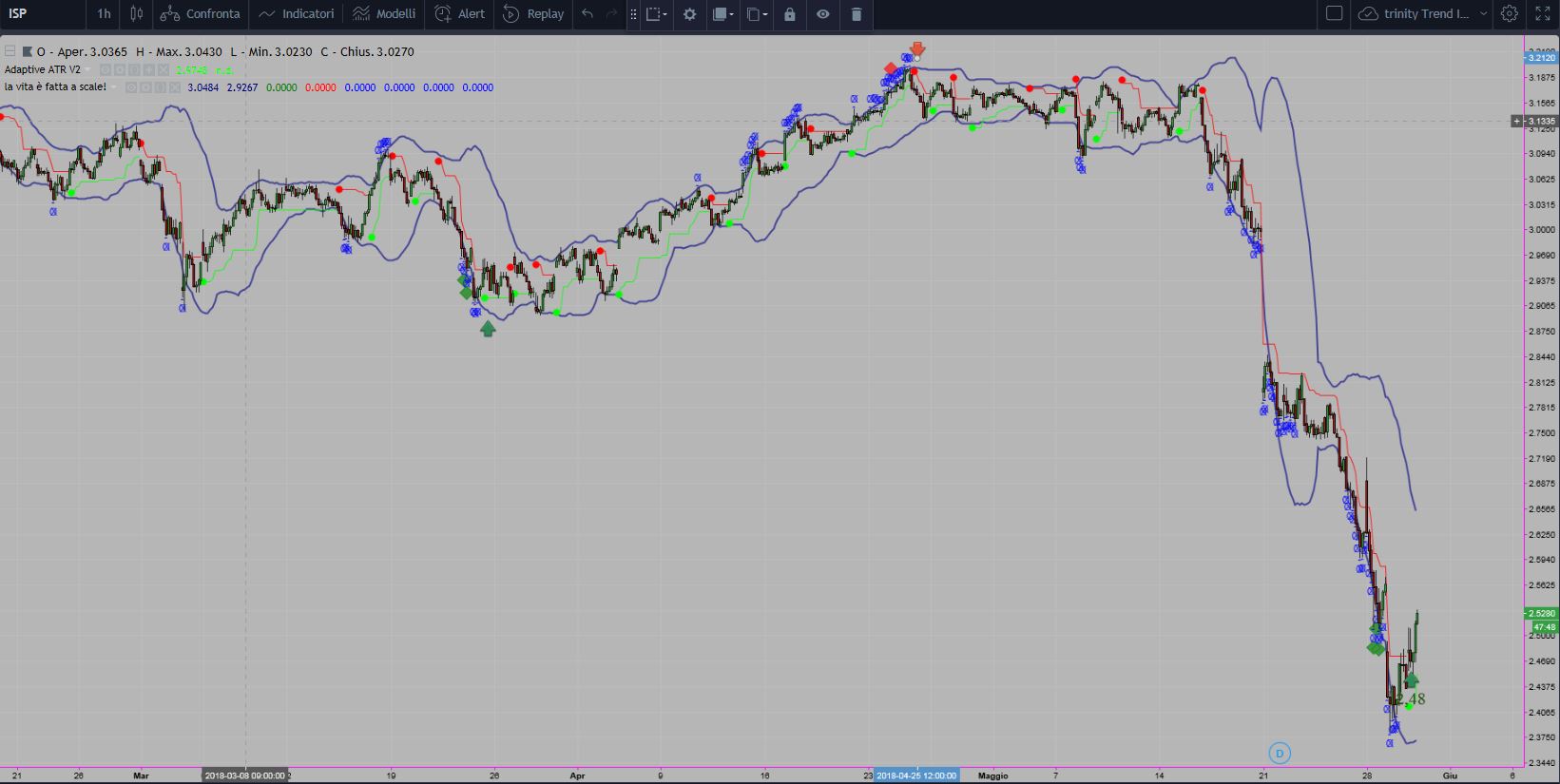Click the 2.3440 price scale value
Image resolution: width=1560 pixels, height=784 pixels.
1541,762
